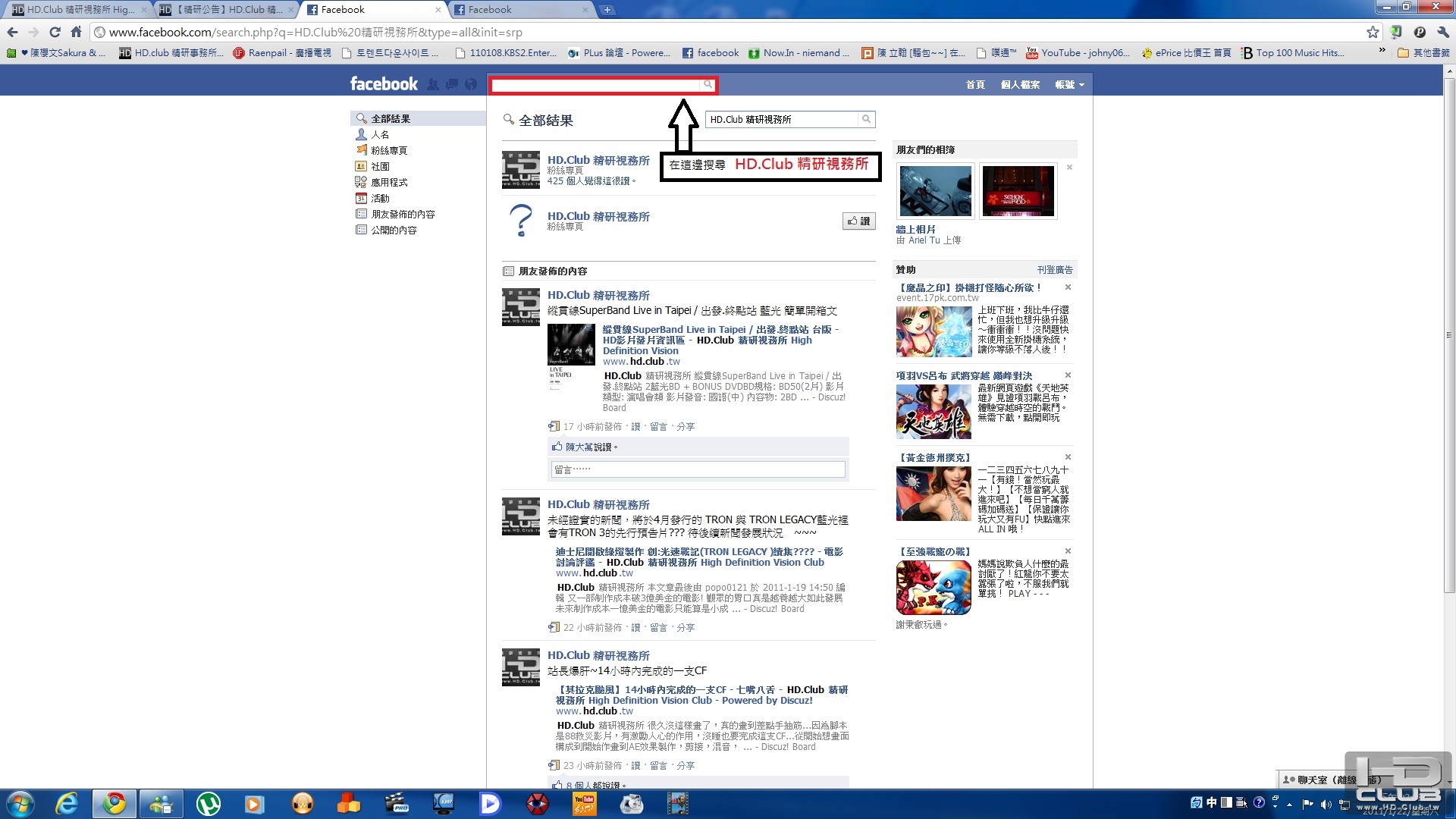Launch Internet Explorer from the taskbar

tap(67, 803)
